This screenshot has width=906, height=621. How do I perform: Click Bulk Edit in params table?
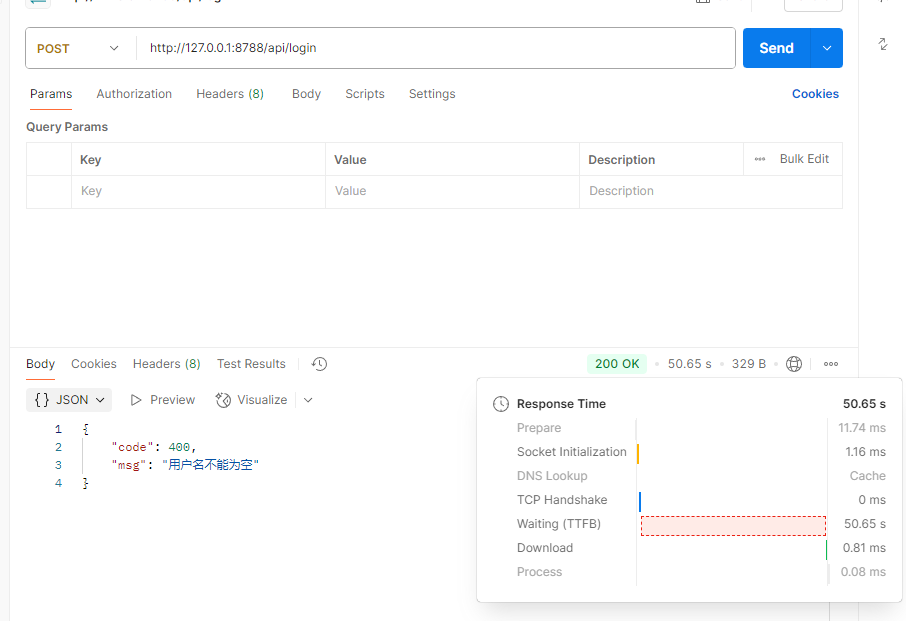pos(804,159)
